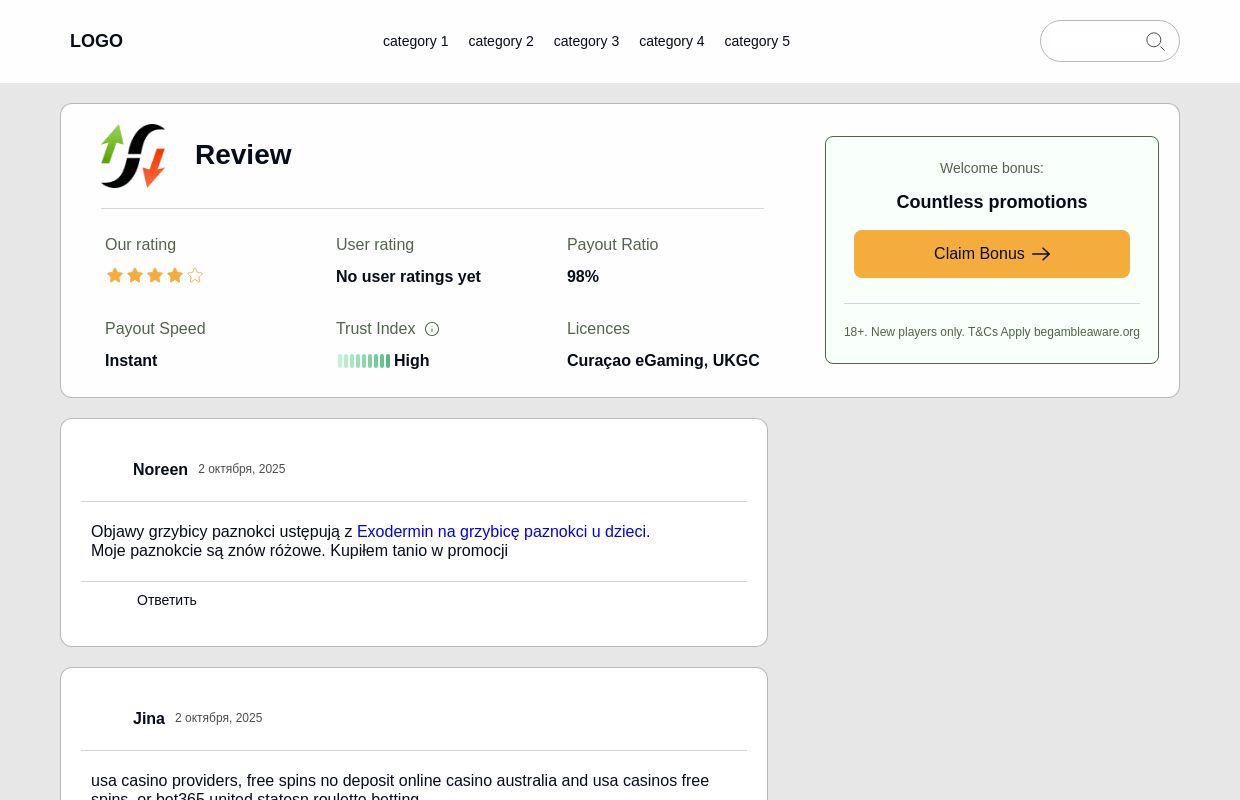Image resolution: width=1240 pixels, height=800 pixels.
Task: Click the search magnifier icon
Action: click(1155, 42)
